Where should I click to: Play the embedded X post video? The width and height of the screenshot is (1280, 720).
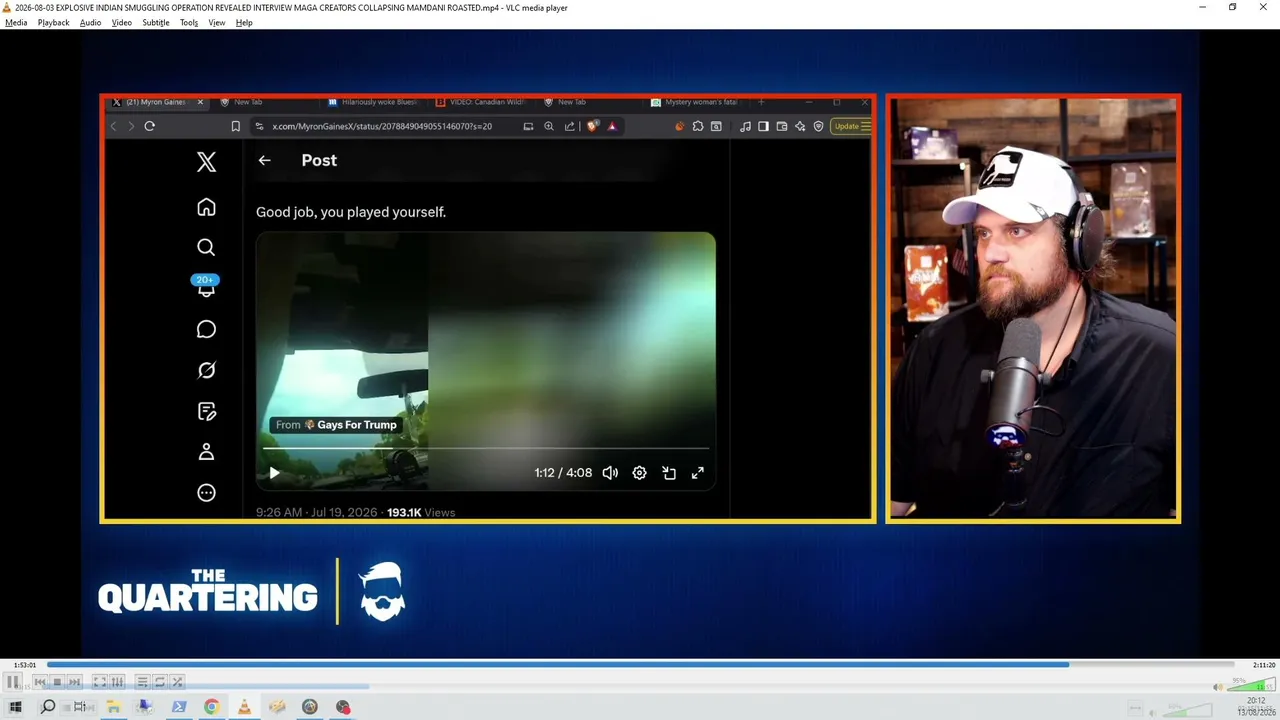coord(275,473)
